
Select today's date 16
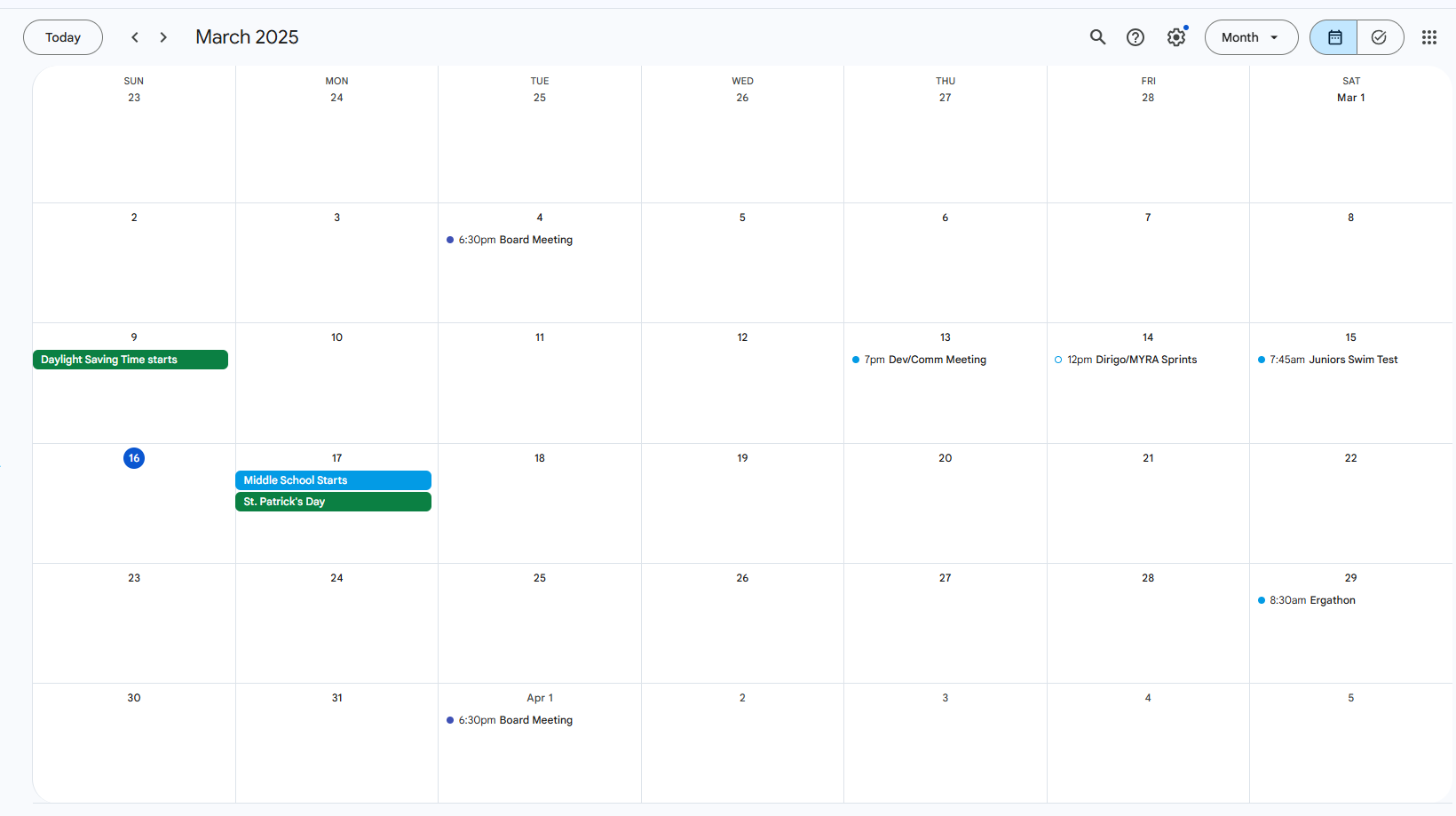(x=134, y=458)
